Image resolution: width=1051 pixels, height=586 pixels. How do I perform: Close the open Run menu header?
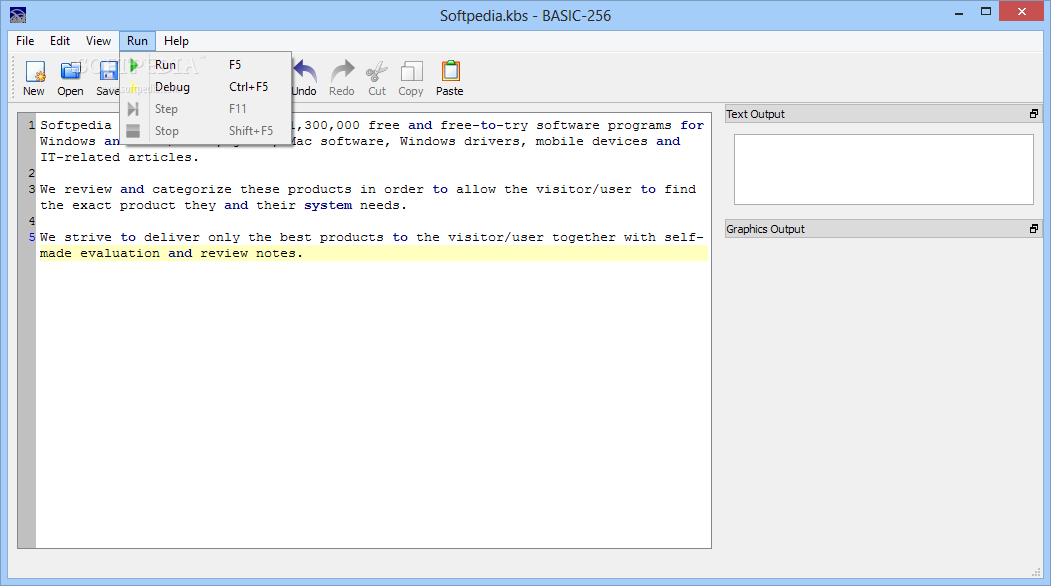pyautogui.click(x=137, y=41)
